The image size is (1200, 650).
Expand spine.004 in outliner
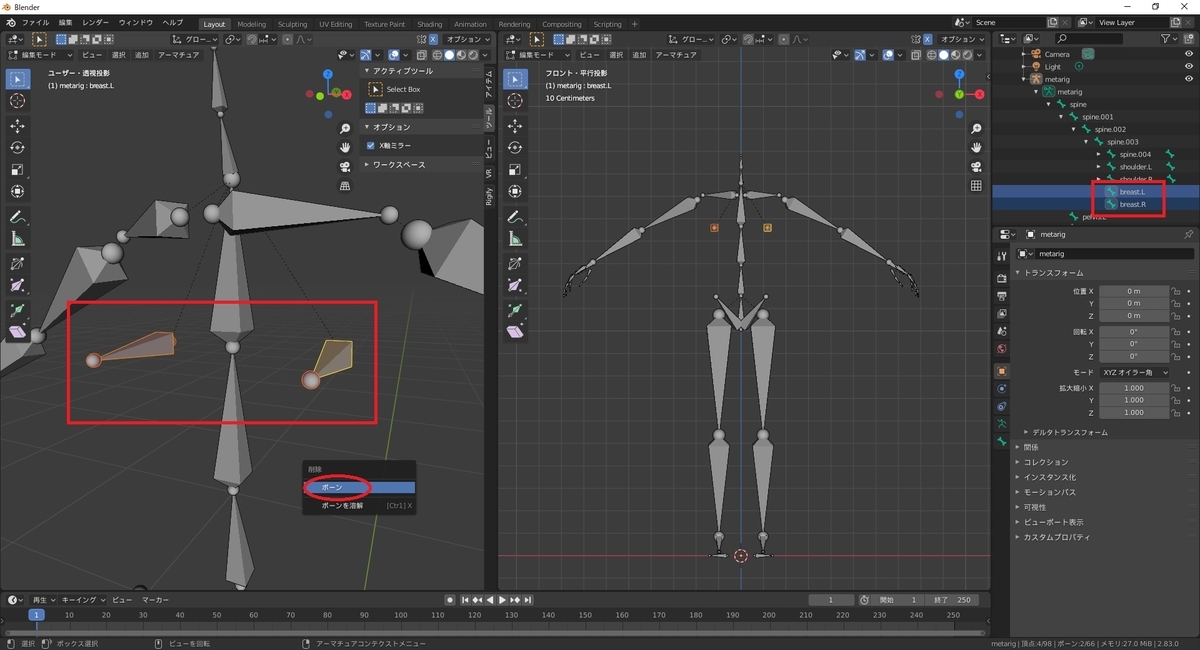1099,154
